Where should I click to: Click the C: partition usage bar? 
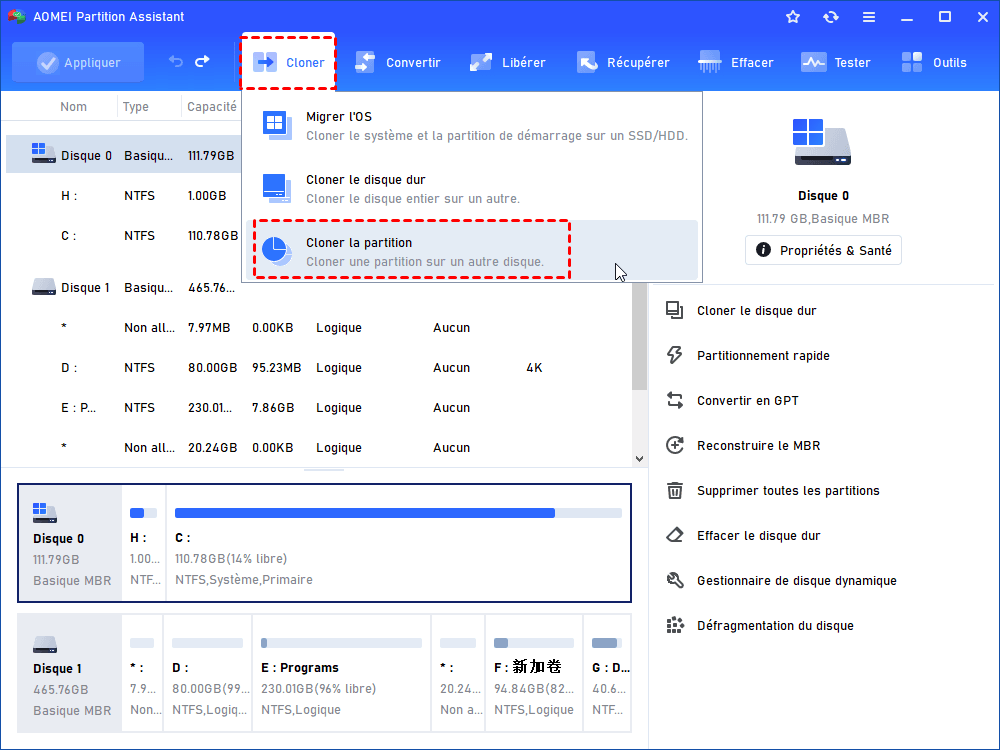tap(398, 513)
